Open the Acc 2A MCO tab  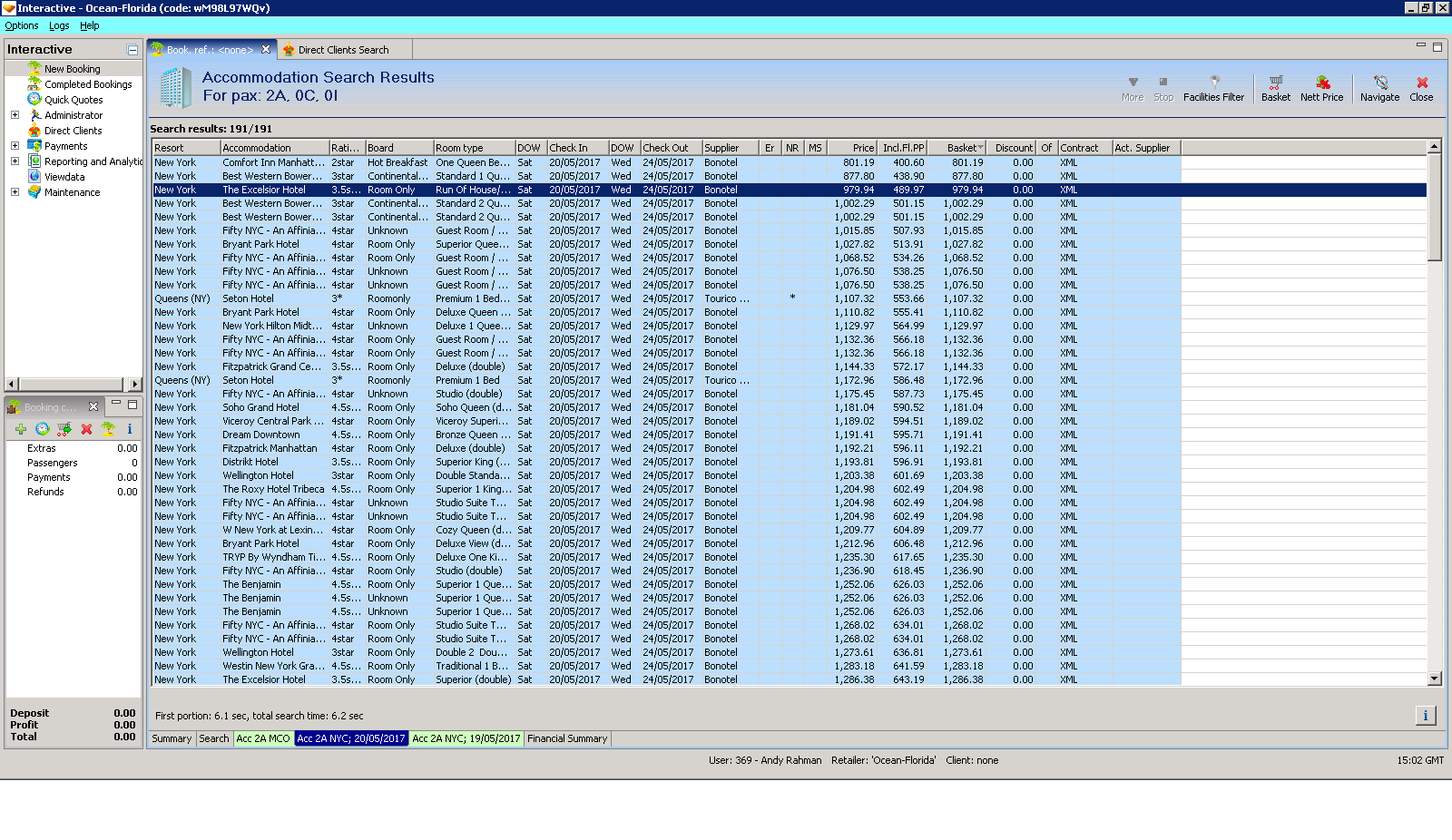click(263, 738)
